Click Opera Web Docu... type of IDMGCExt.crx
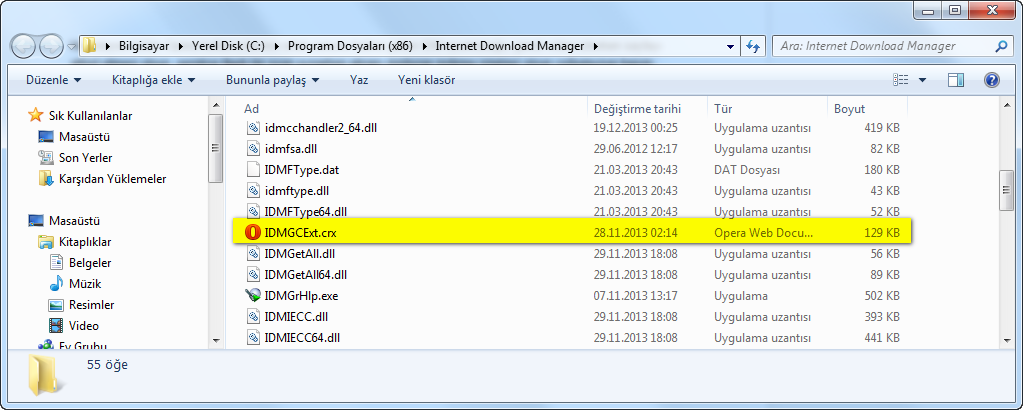The height and width of the screenshot is (410, 1023). pos(764,232)
